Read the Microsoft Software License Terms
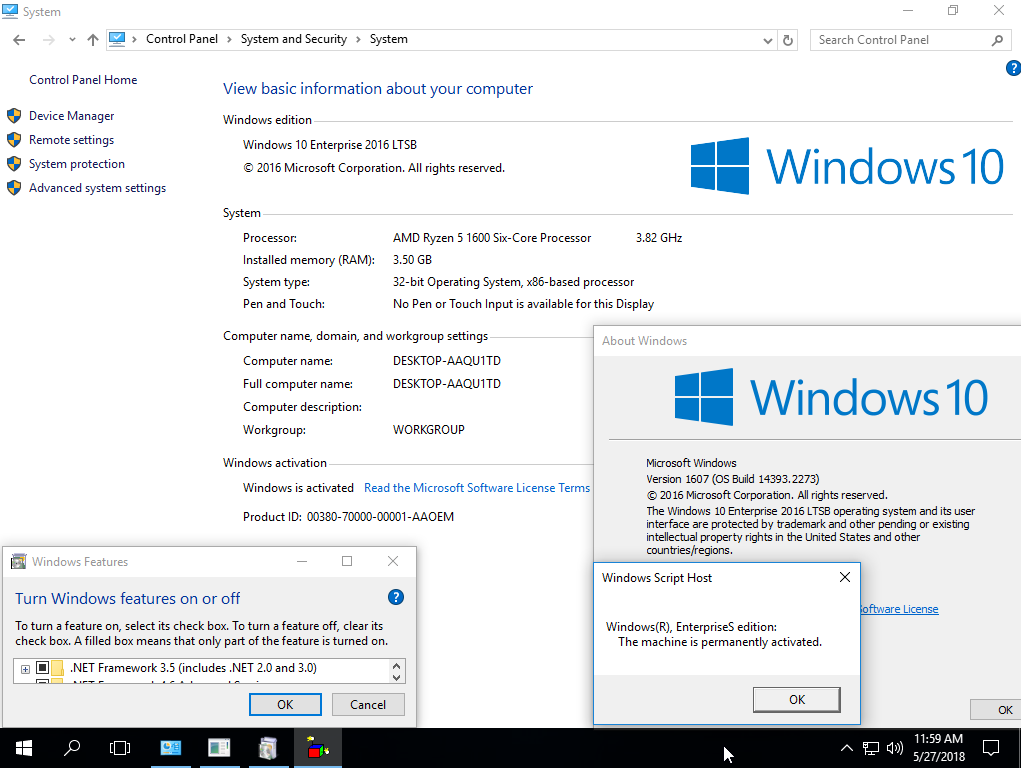Image resolution: width=1021 pixels, height=768 pixels. click(x=477, y=488)
